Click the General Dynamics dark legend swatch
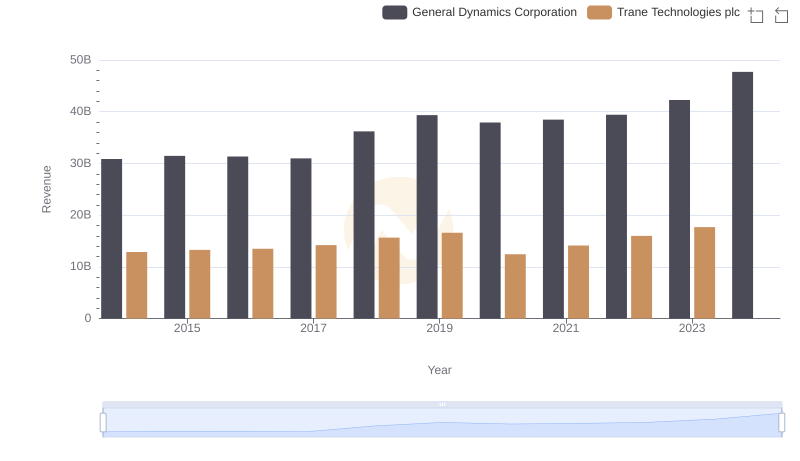This screenshot has height=461, width=800. (x=394, y=12)
